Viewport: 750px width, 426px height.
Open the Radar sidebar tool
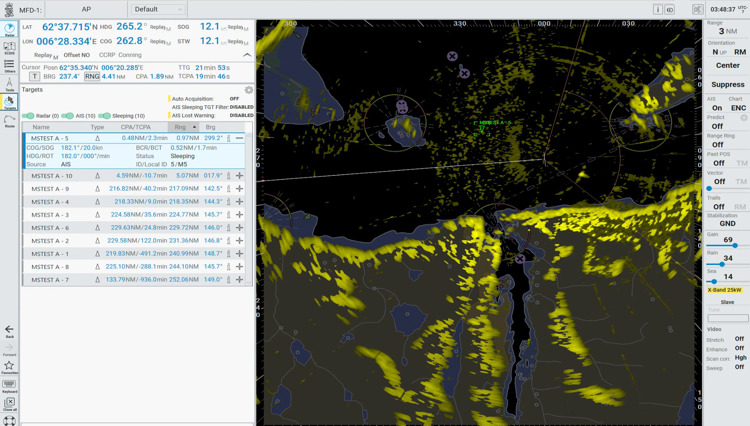(9, 28)
